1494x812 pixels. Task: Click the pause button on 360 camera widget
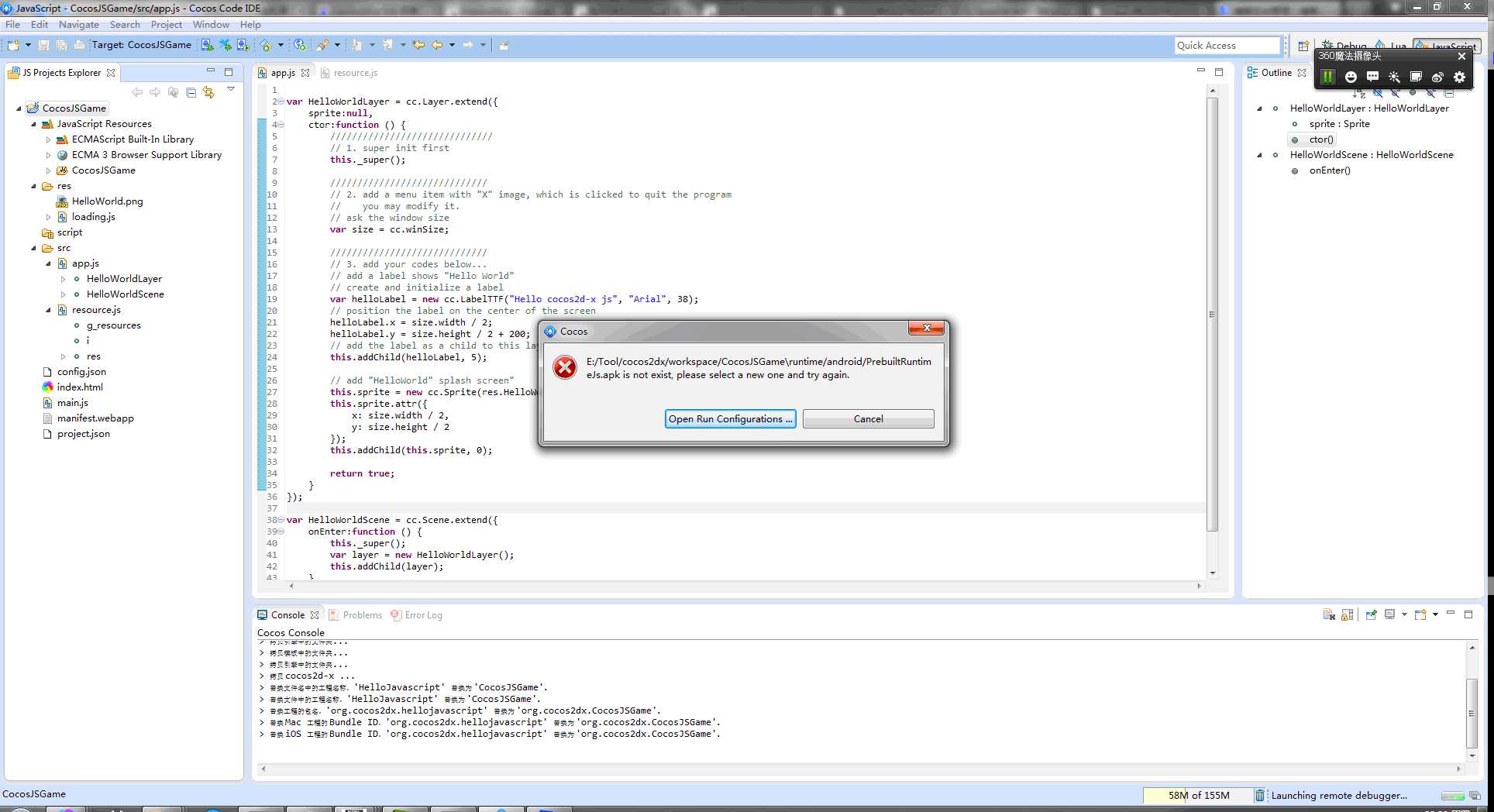(x=1327, y=77)
